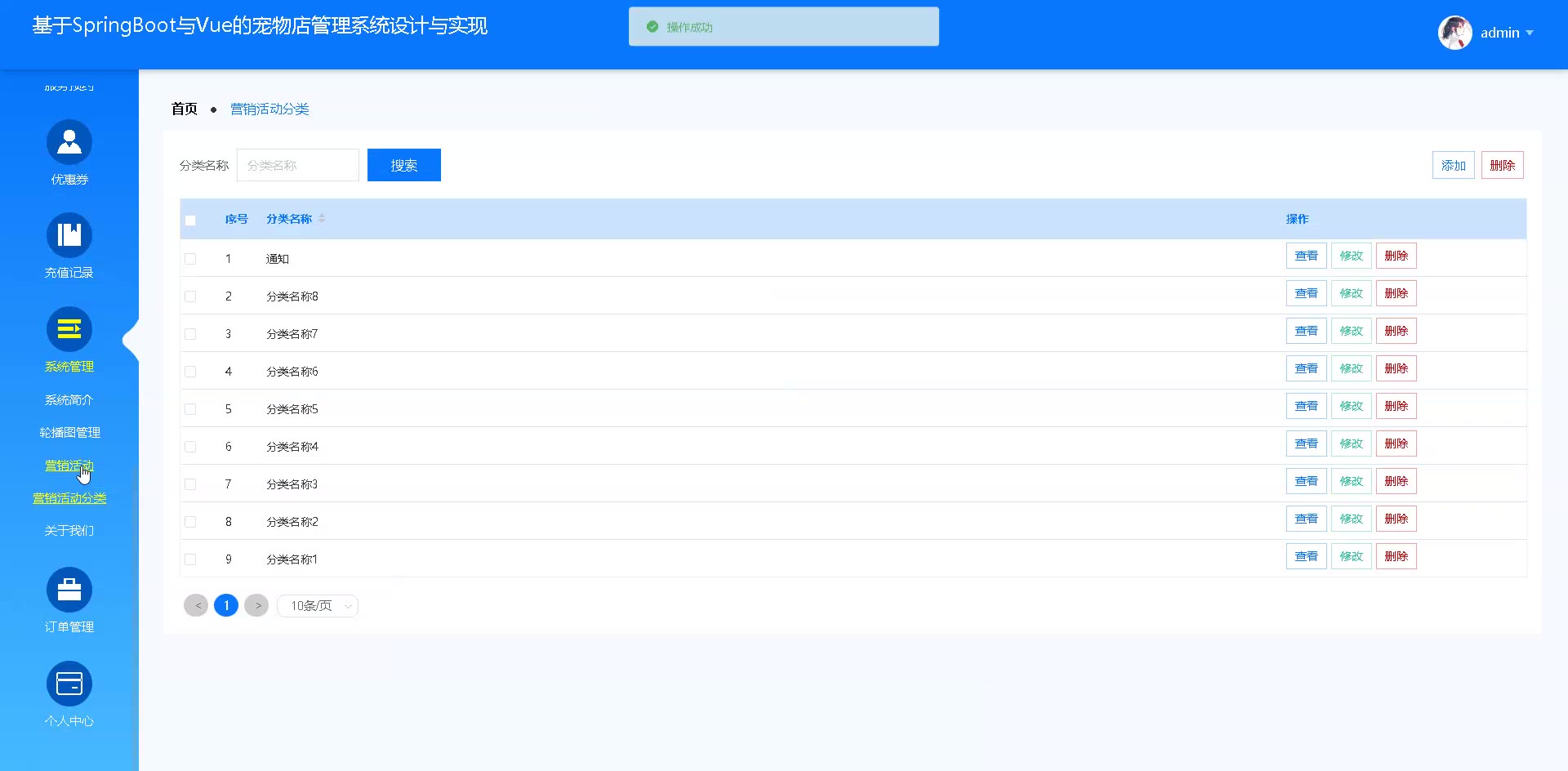Click 修改 for the 通知 row
Viewport: 1568px width, 771px height.
[1352, 256]
